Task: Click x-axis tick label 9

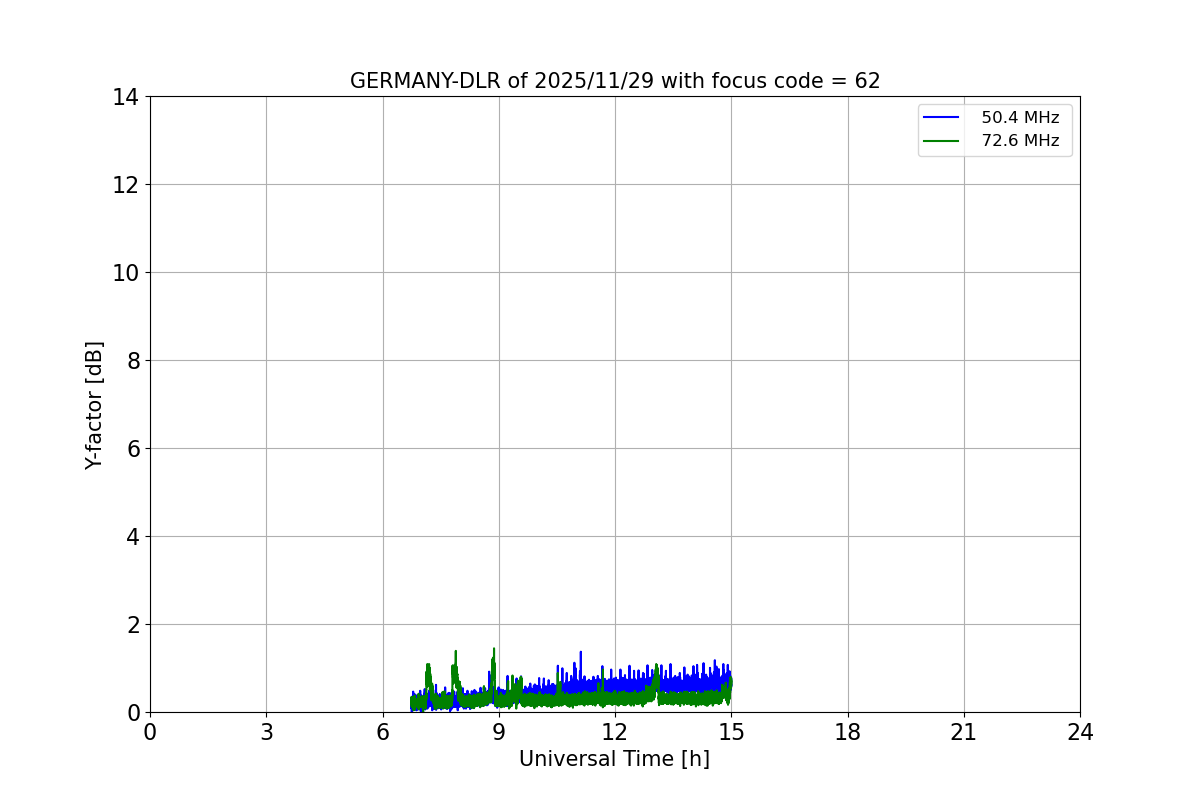Action: point(499,732)
